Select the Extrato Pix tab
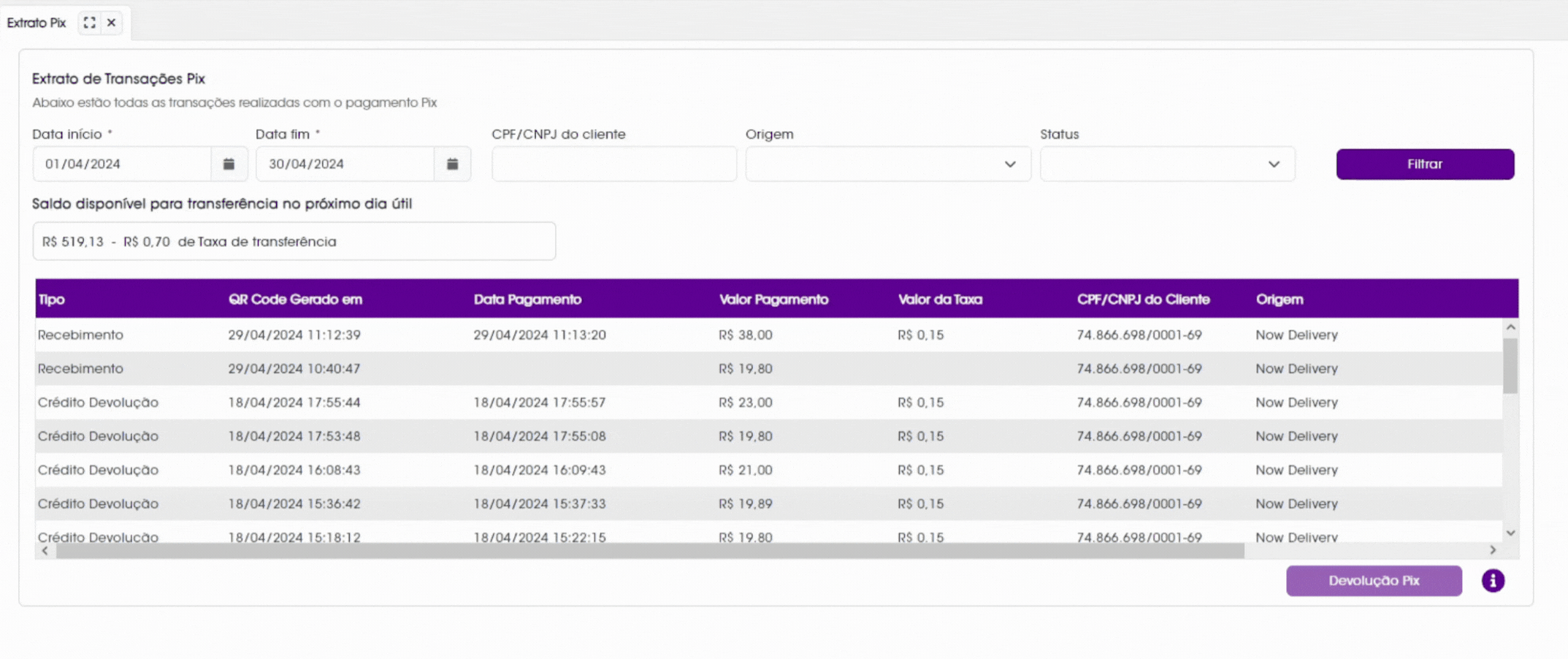 tap(37, 23)
